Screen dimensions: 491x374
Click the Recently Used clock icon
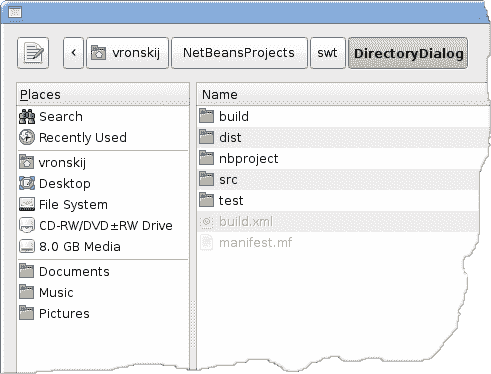(27, 137)
